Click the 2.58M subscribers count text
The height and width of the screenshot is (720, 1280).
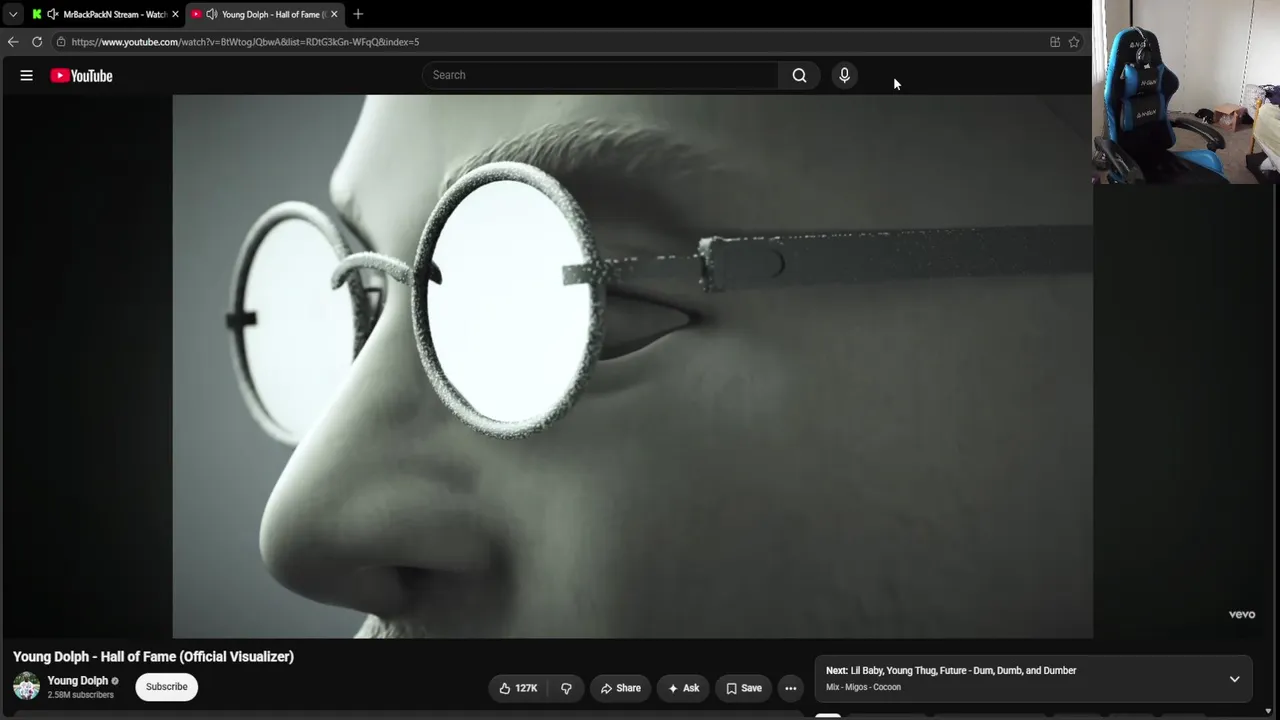[x=81, y=695]
